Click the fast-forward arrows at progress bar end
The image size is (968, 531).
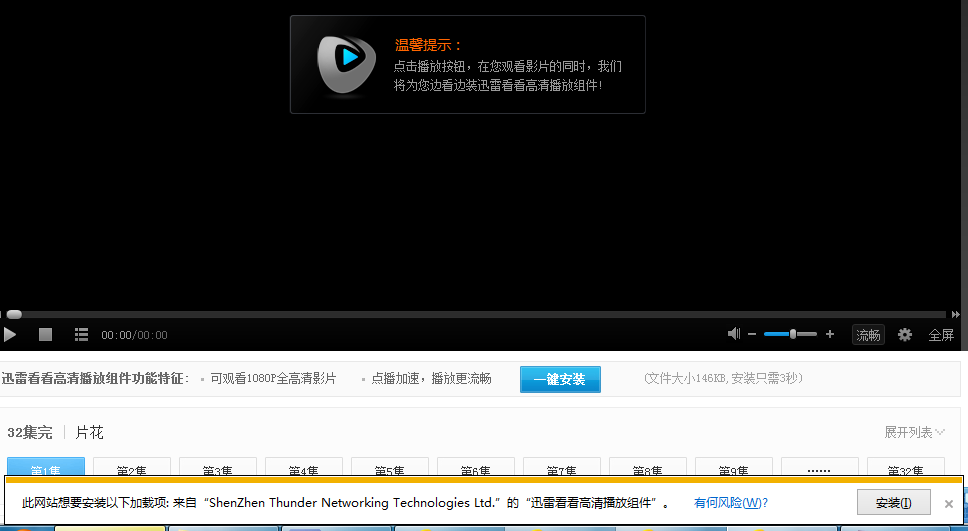pyautogui.click(x=956, y=314)
